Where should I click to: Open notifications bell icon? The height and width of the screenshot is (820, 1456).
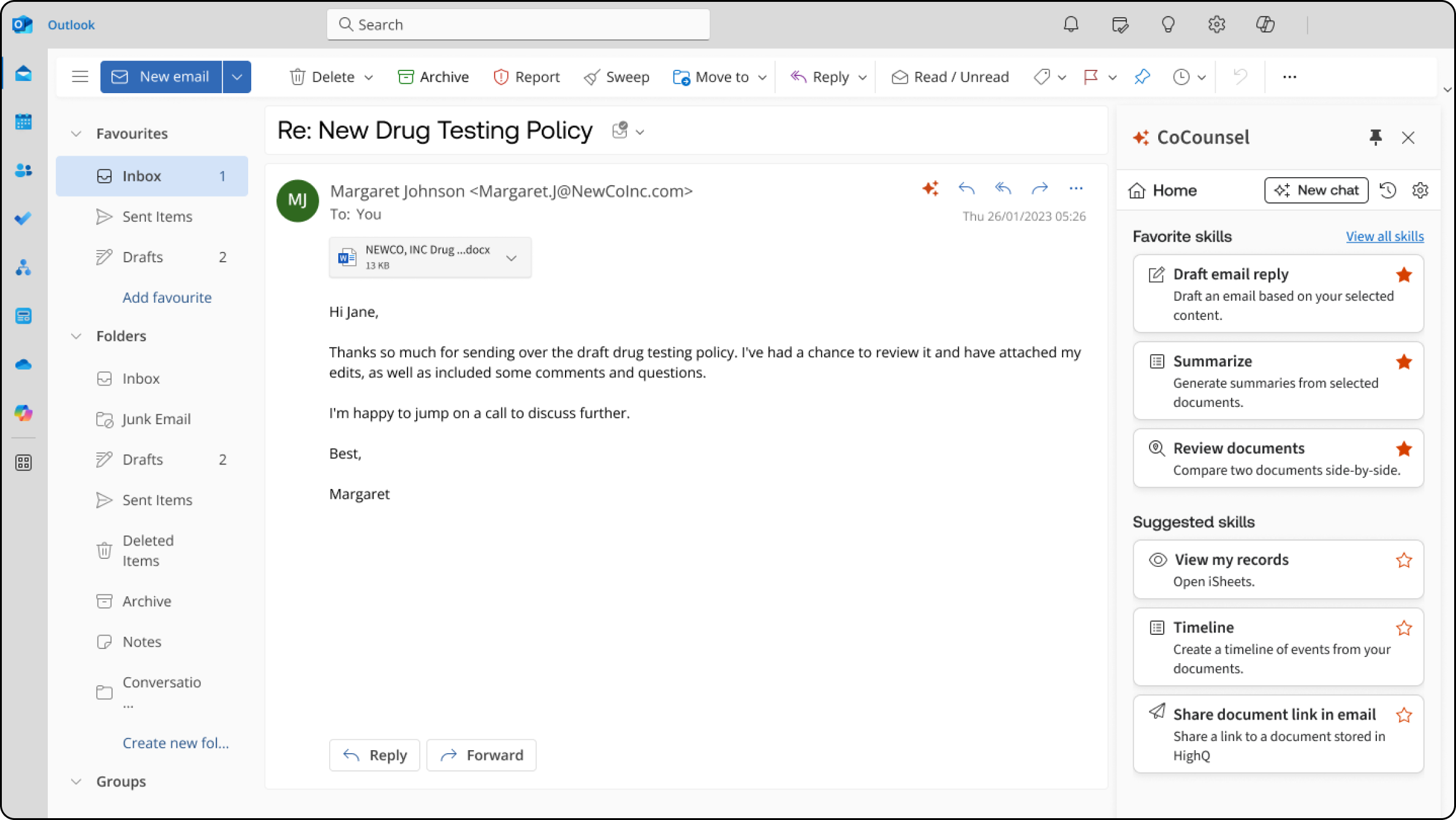coord(1071,25)
